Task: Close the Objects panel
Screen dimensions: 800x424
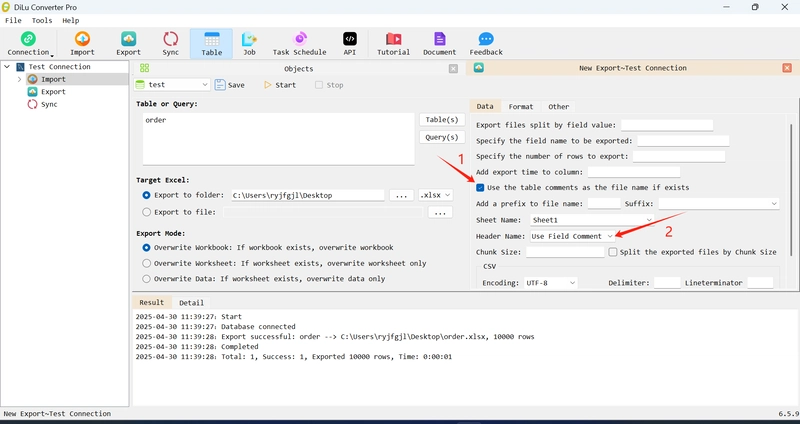Action: 453,68
